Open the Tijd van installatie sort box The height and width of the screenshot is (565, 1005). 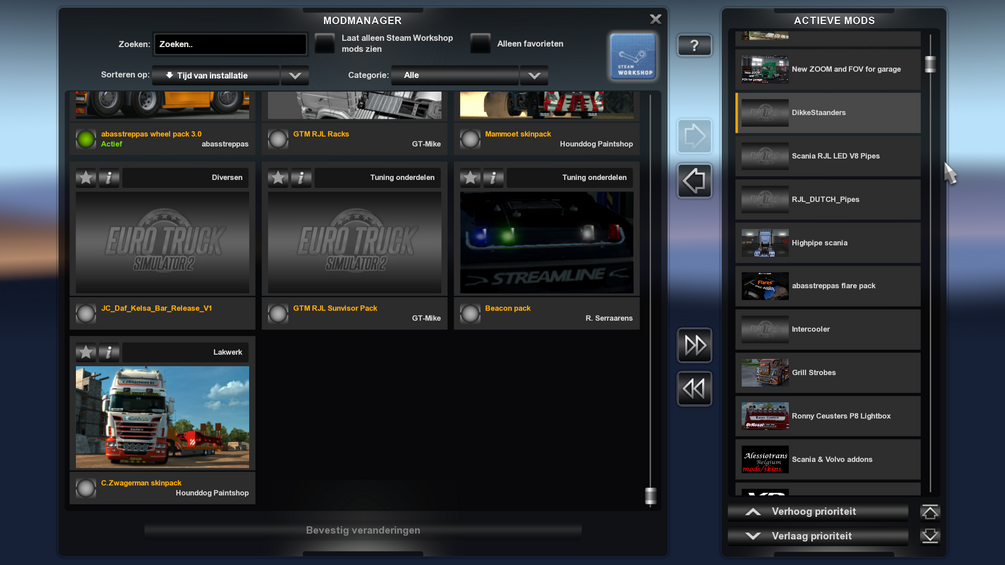tap(216, 76)
